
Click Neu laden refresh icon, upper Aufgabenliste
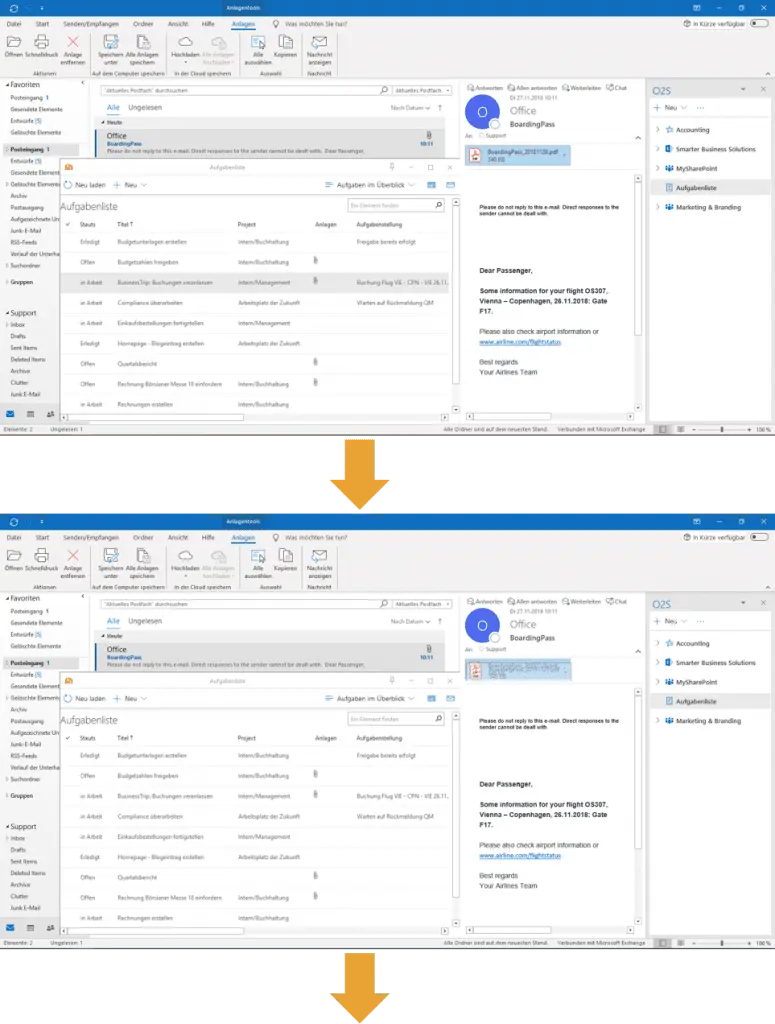pos(68,185)
